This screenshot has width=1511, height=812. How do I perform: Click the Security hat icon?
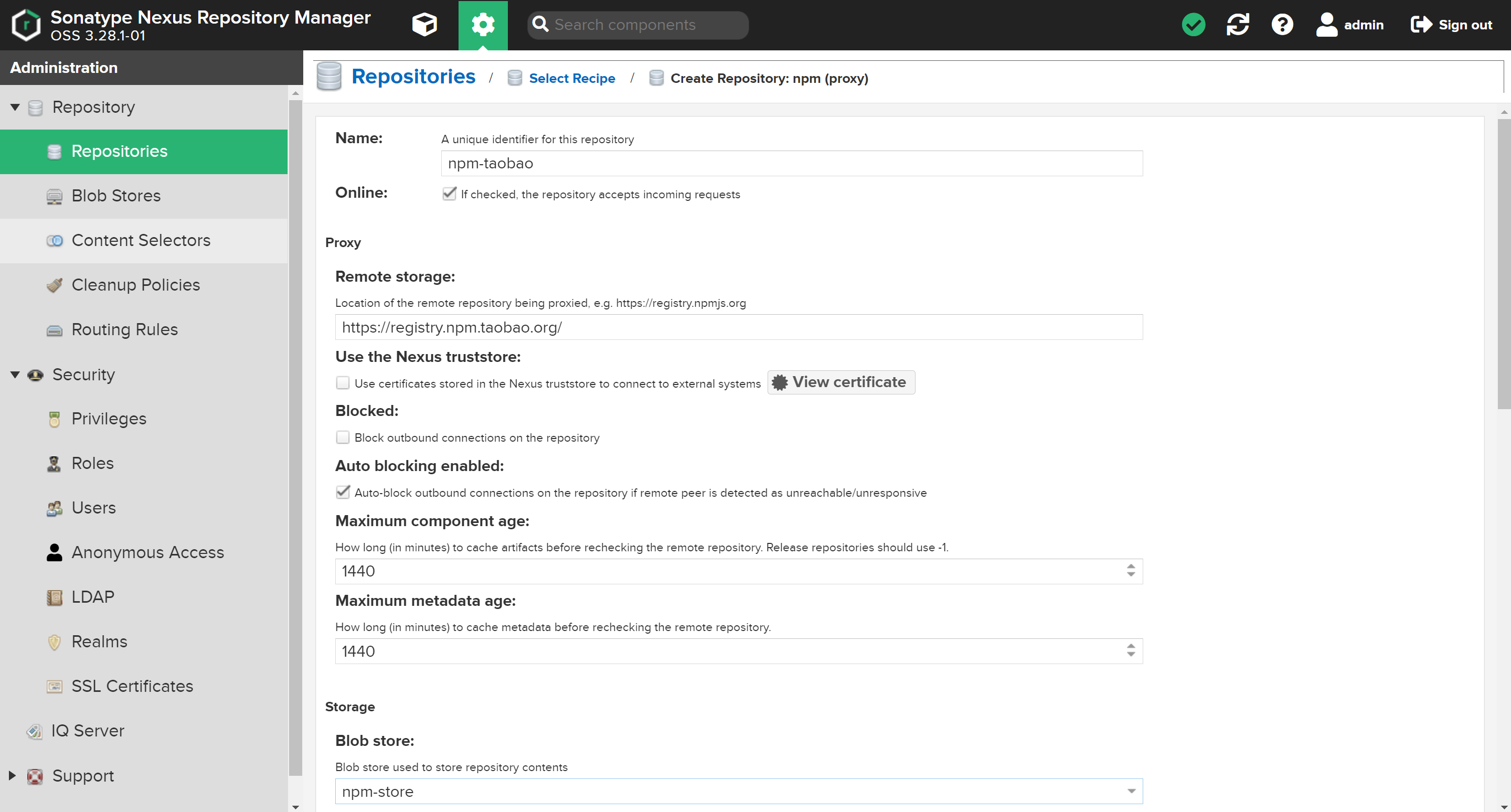35,375
